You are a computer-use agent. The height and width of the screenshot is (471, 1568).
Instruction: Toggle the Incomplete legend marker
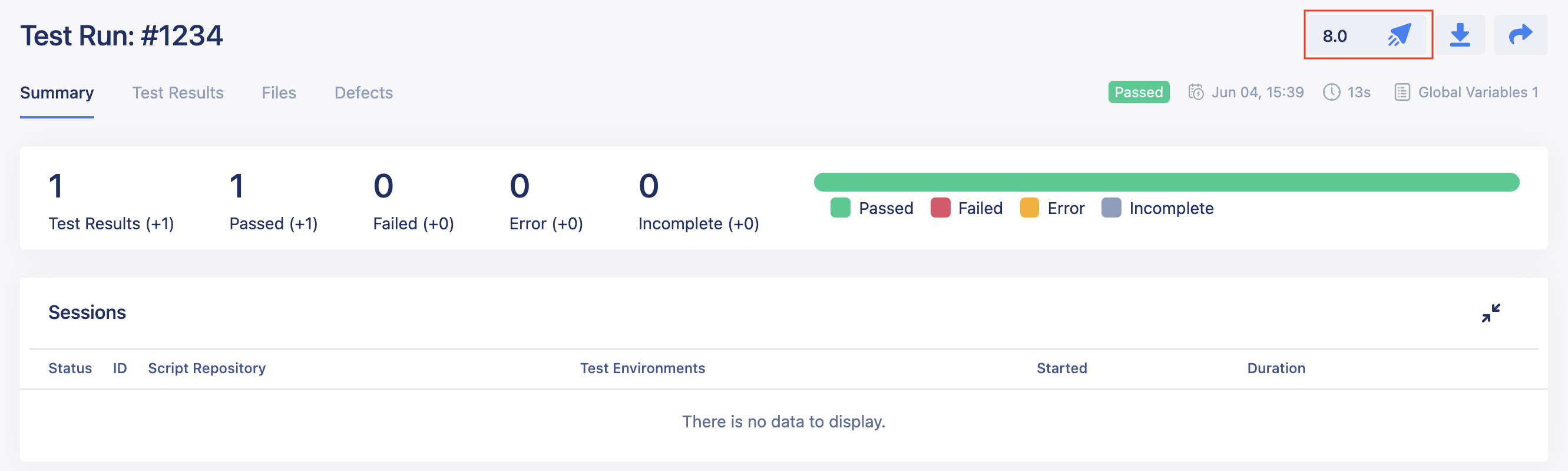(x=1112, y=207)
